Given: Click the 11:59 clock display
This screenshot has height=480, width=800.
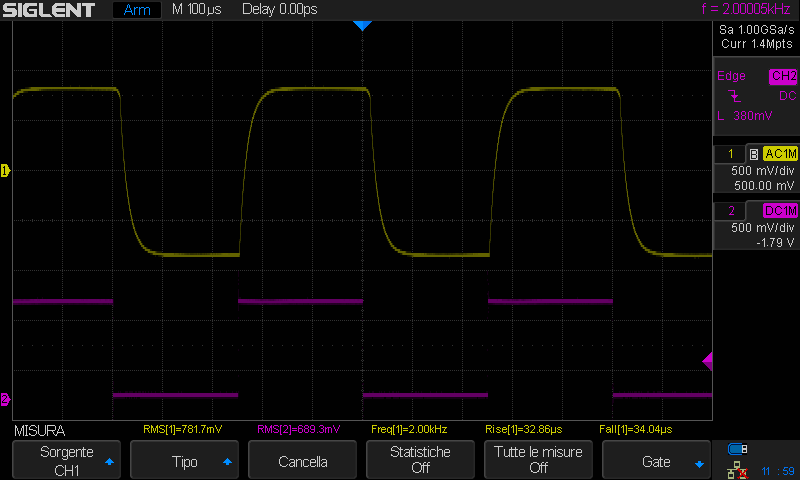Looking at the screenshot, I should [x=778, y=471].
